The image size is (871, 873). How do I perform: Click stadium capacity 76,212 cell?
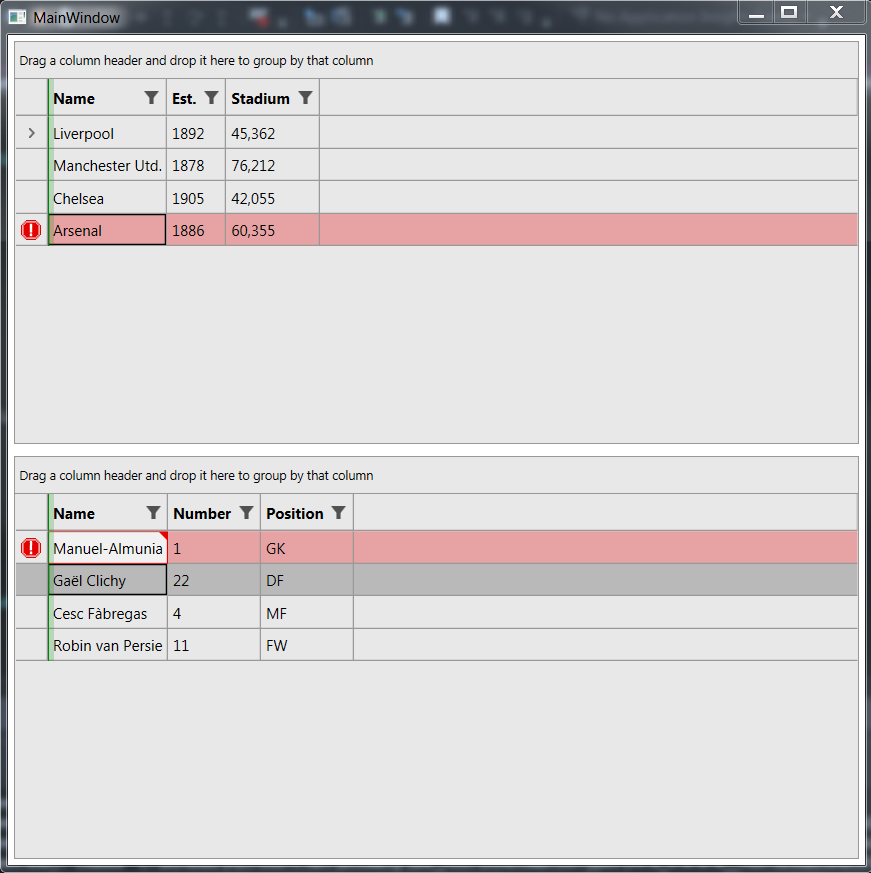[272, 165]
